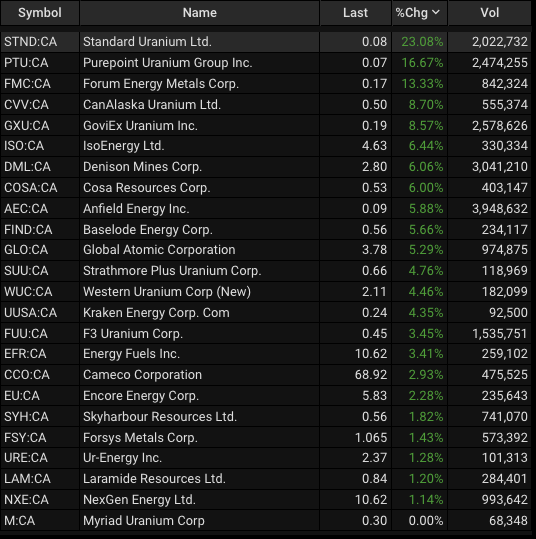
Task: Open Skyharbour Resources Ltd.
Action: [x=160, y=417]
